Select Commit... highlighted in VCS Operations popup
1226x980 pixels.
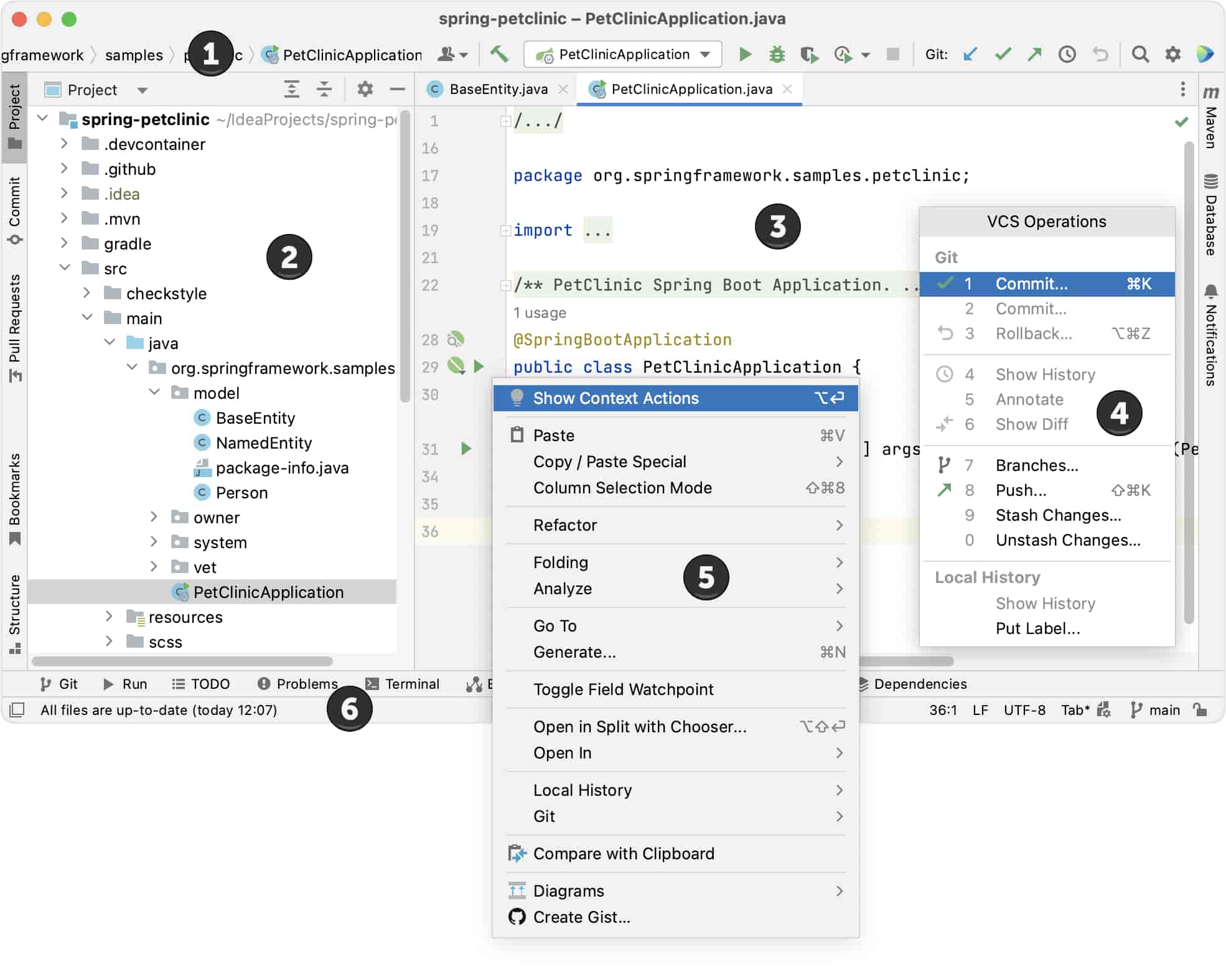click(x=1047, y=284)
